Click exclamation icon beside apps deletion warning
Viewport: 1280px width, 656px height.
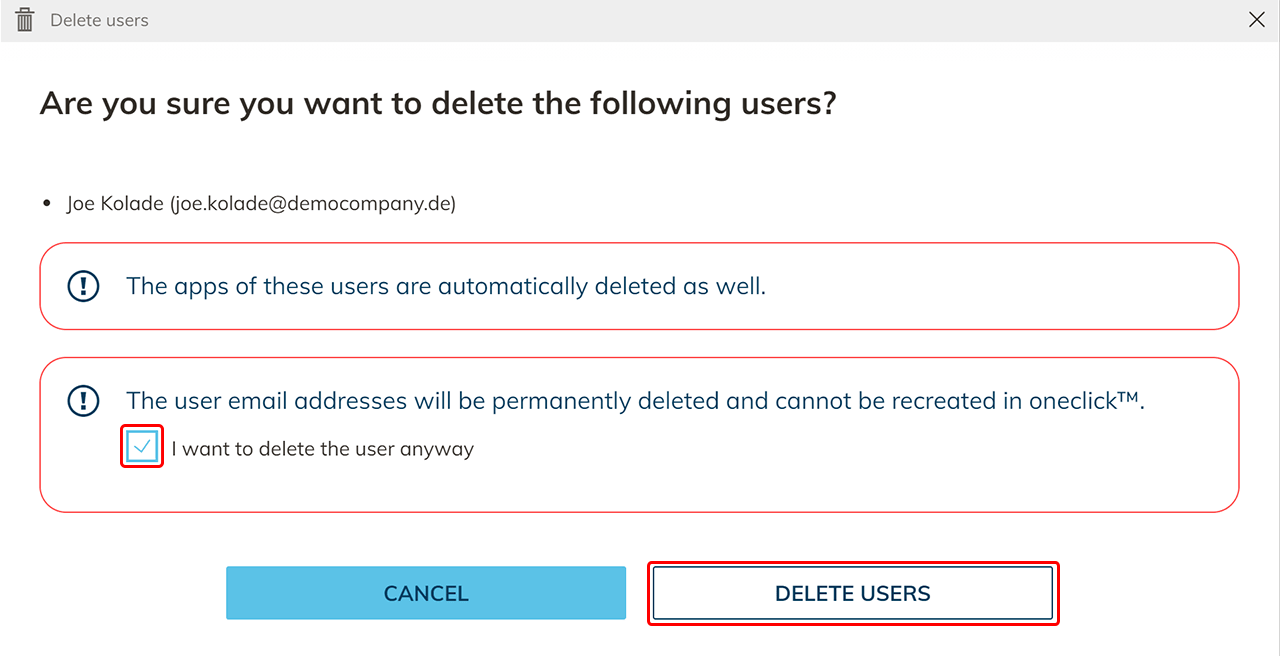pos(84,286)
